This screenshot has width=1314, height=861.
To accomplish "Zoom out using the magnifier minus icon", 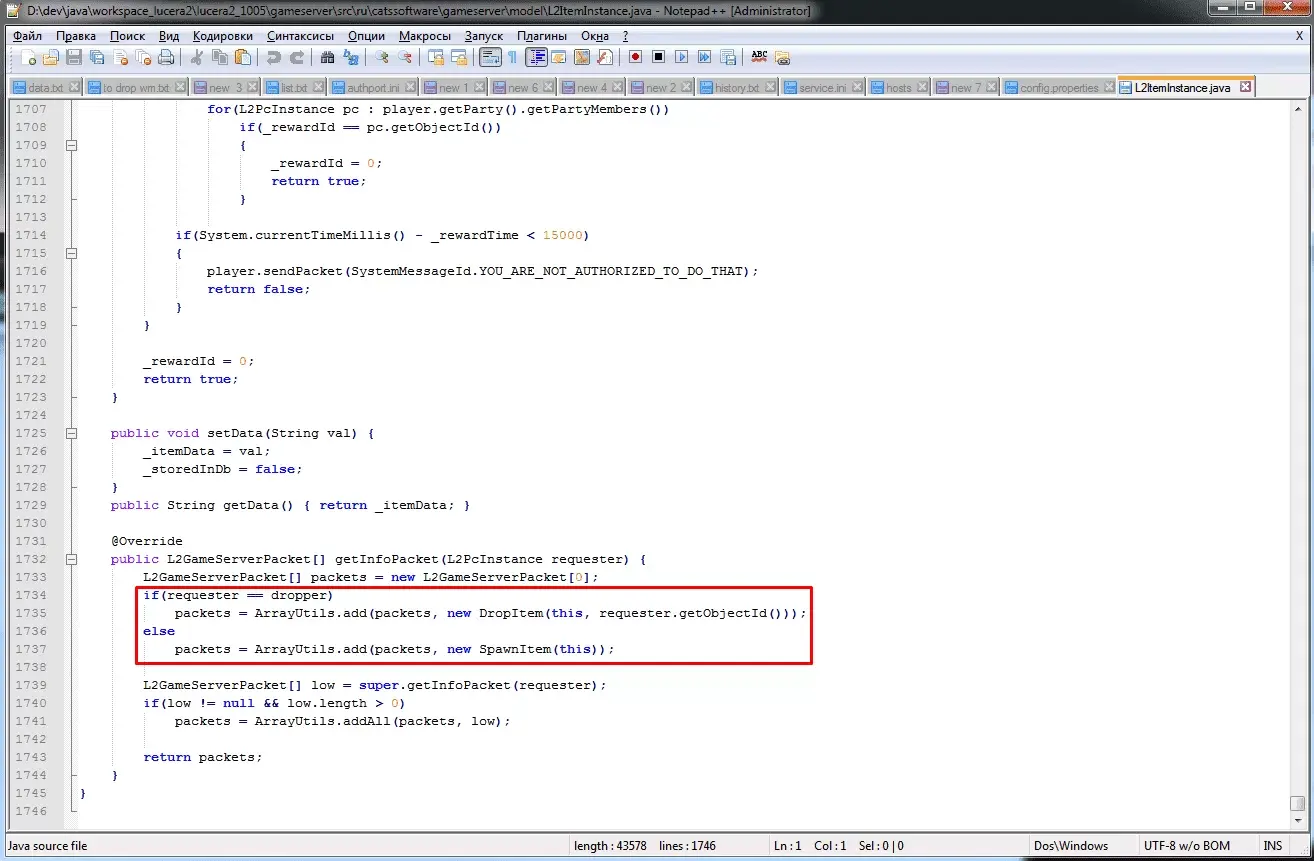I will (x=405, y=57).
